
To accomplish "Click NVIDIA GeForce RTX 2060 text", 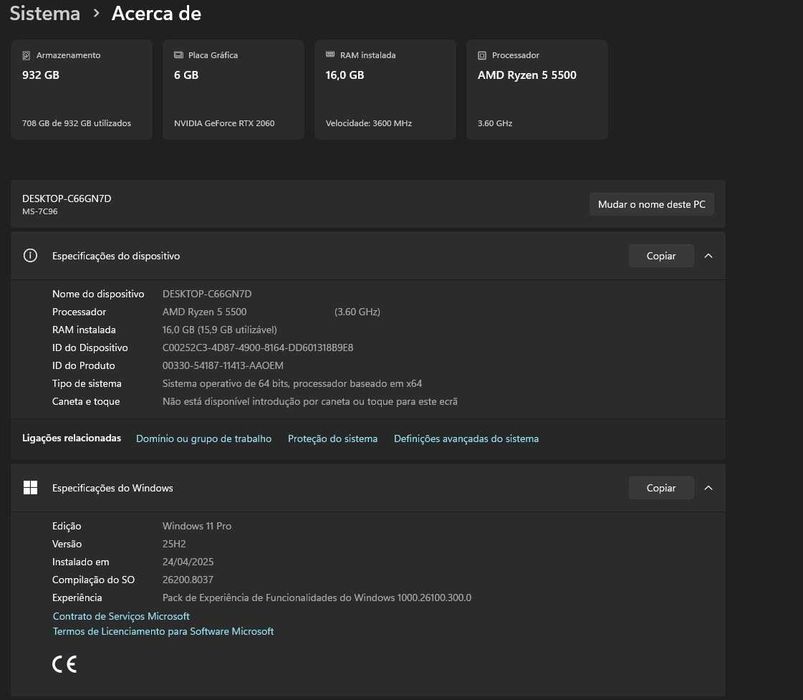I will (224, 123).
